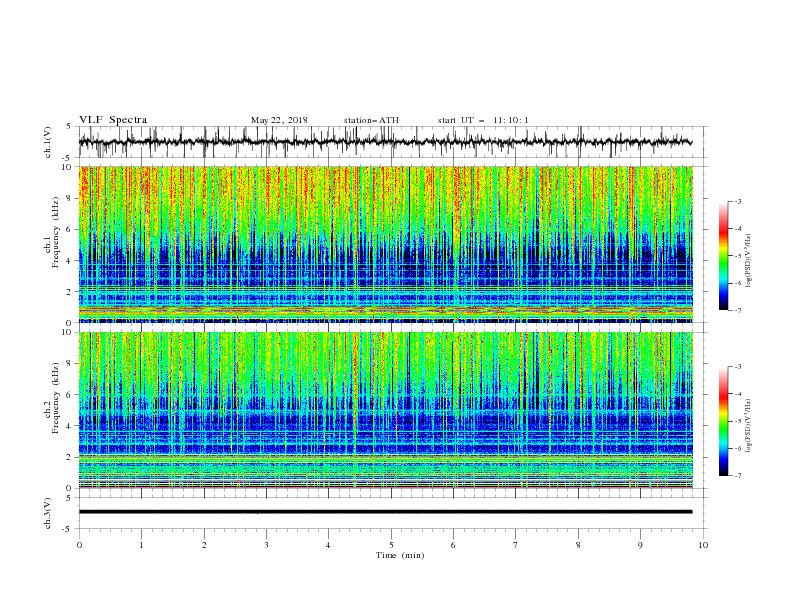
Task: Click the "-5" tick on the lower color bar
Action: coord(737,421)
